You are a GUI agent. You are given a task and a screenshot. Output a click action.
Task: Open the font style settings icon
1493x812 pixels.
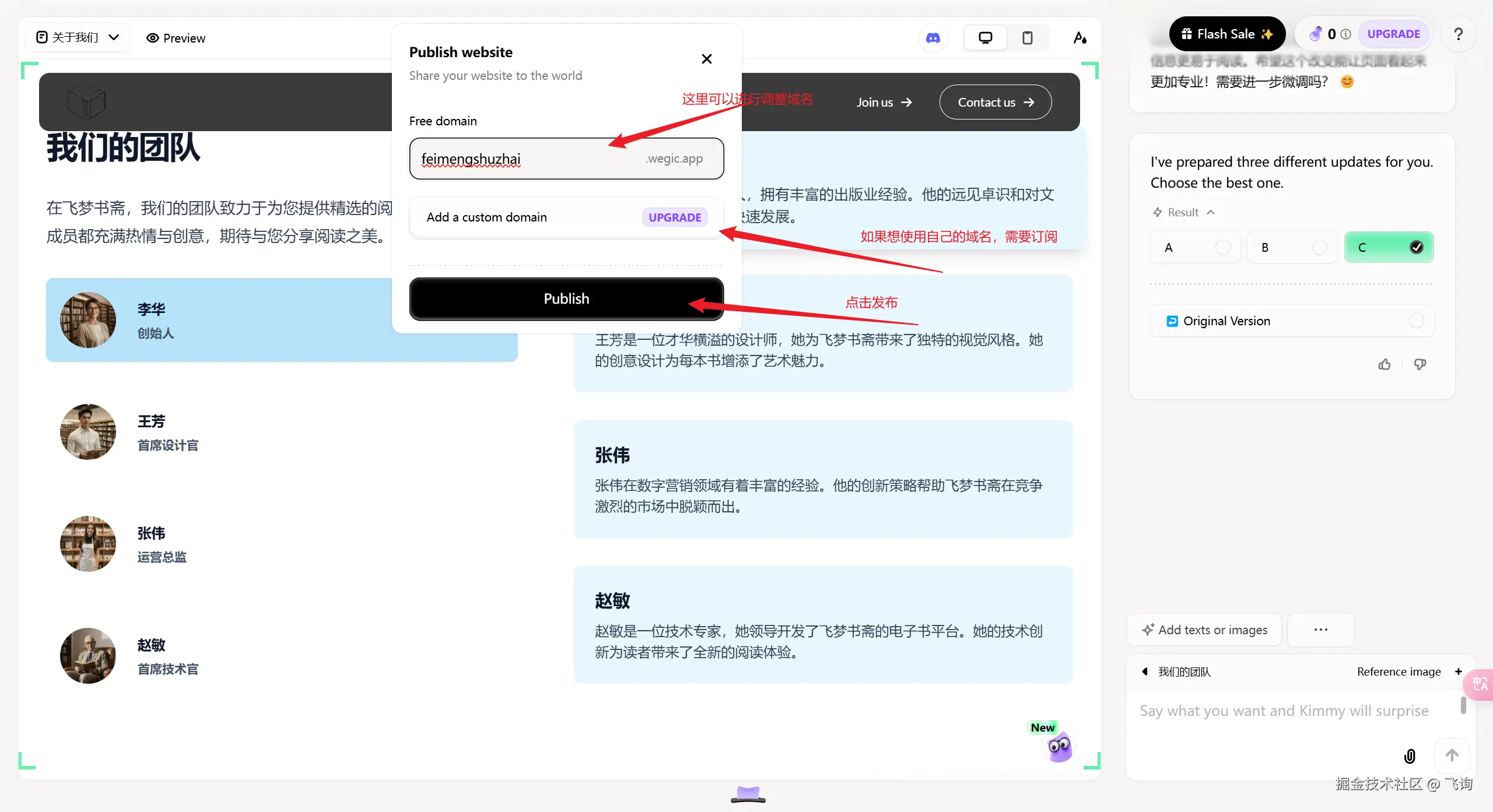coord(1080,38)
